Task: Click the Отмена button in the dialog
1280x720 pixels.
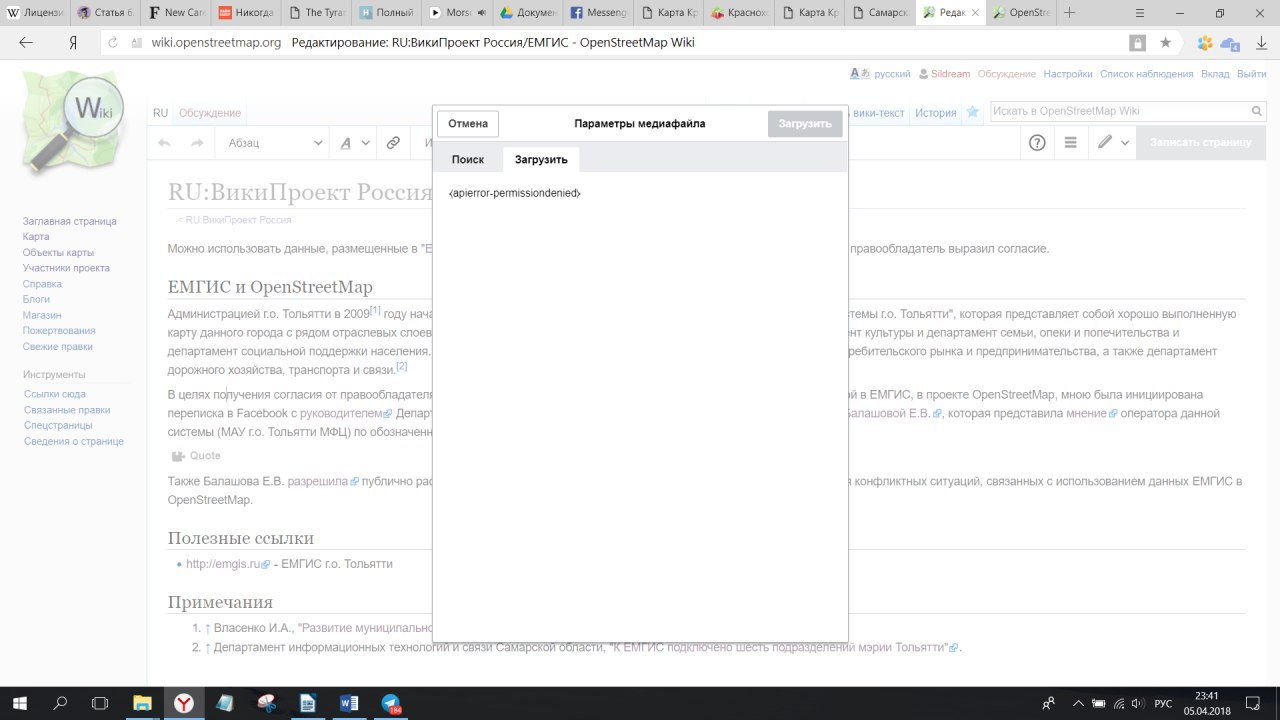Action: click(468, 124)
